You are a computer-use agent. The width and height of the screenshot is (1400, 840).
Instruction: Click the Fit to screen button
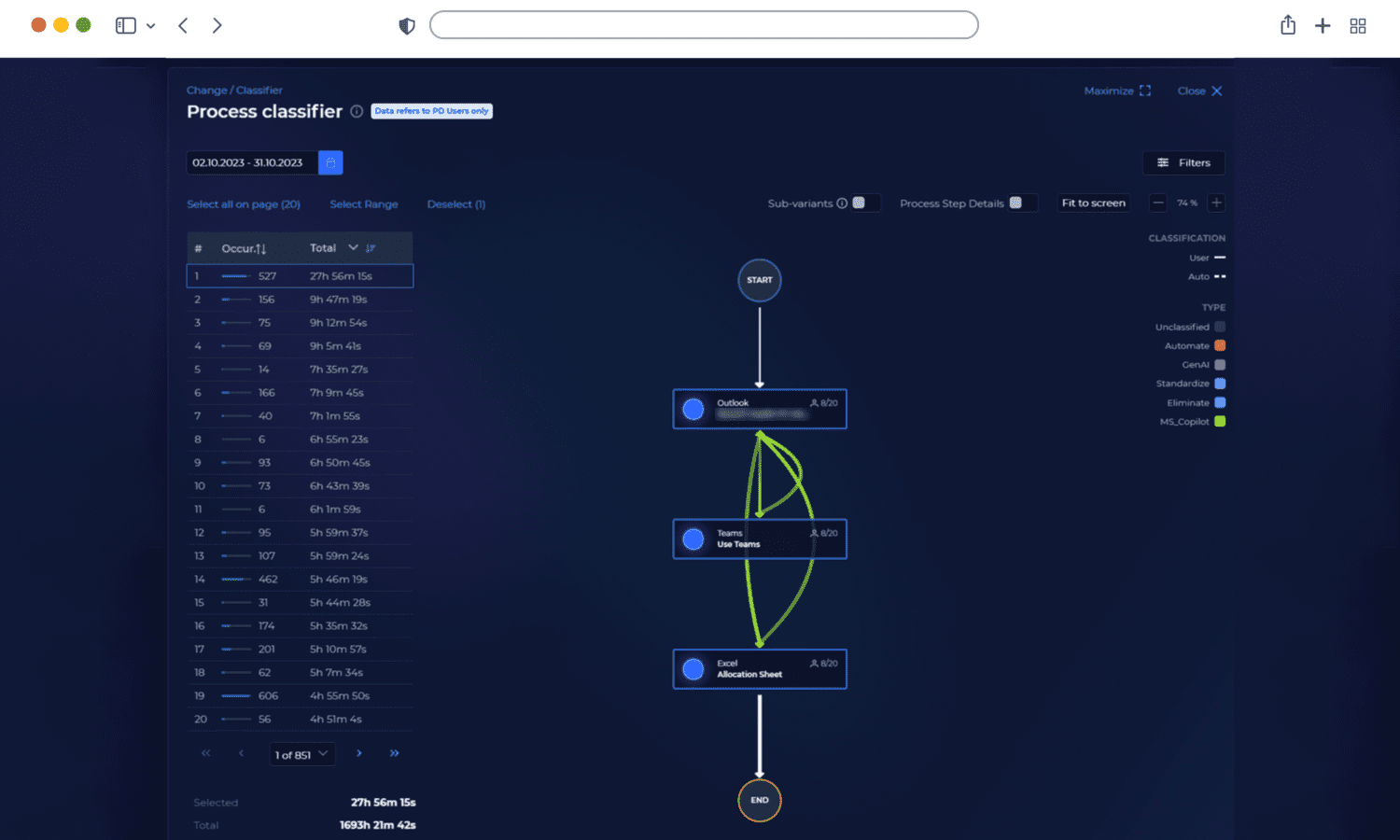tap(1093, 203)
